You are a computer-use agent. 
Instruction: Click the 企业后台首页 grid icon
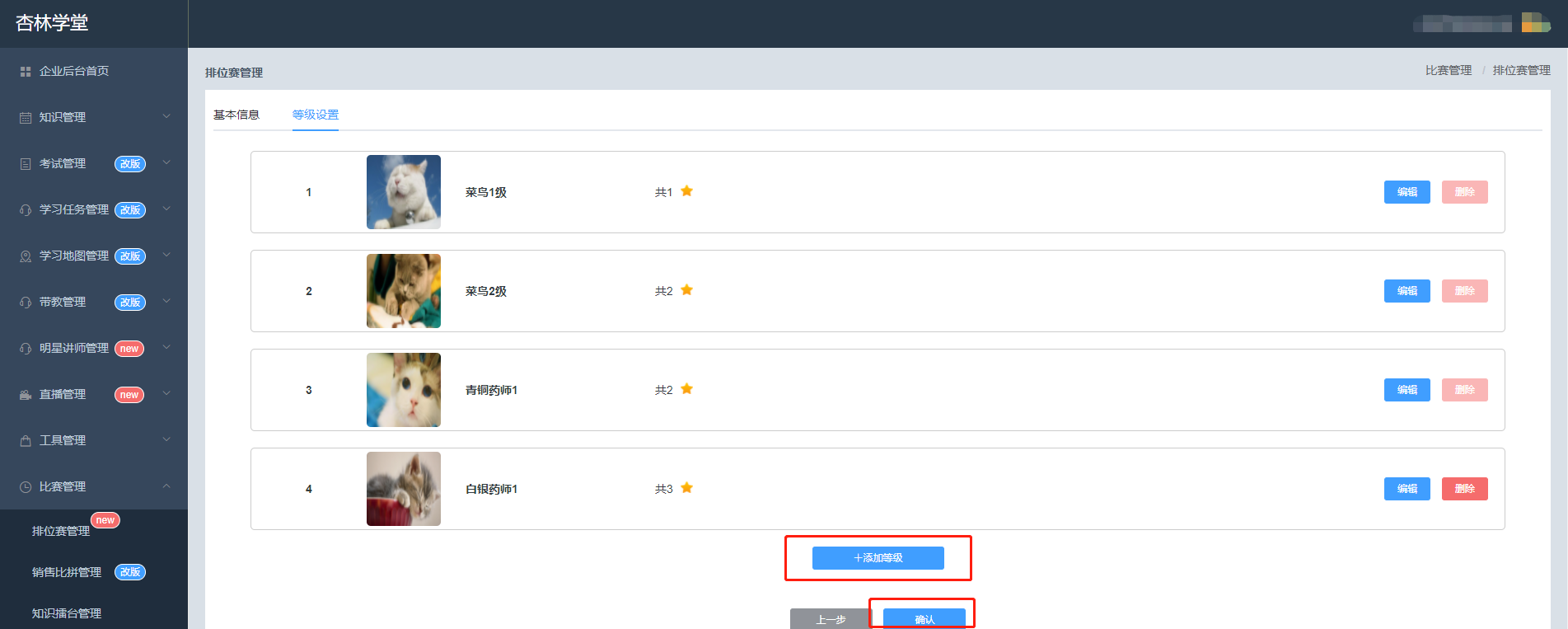click(26, 72)
